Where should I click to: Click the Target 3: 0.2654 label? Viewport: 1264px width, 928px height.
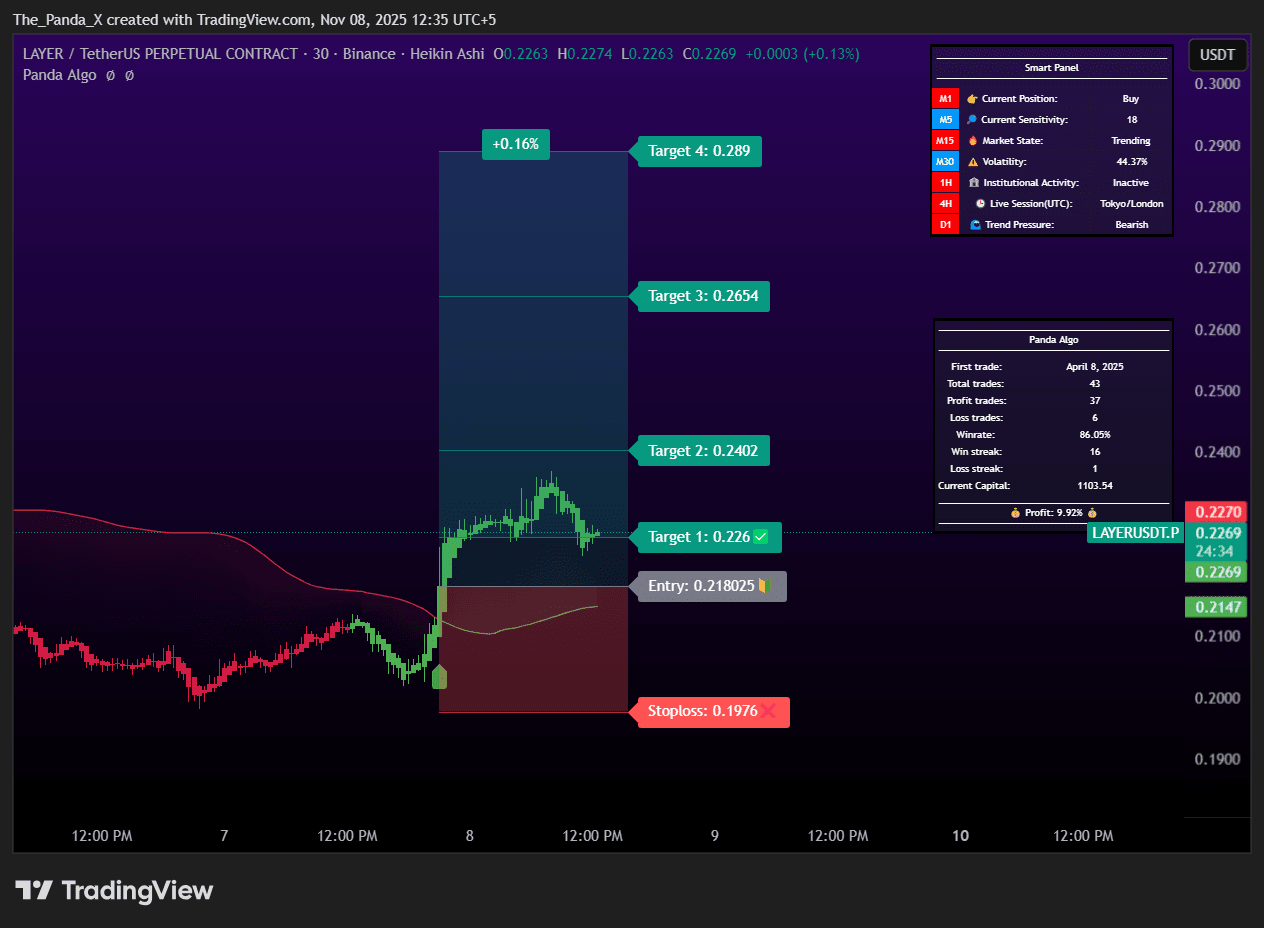[700, 296]
